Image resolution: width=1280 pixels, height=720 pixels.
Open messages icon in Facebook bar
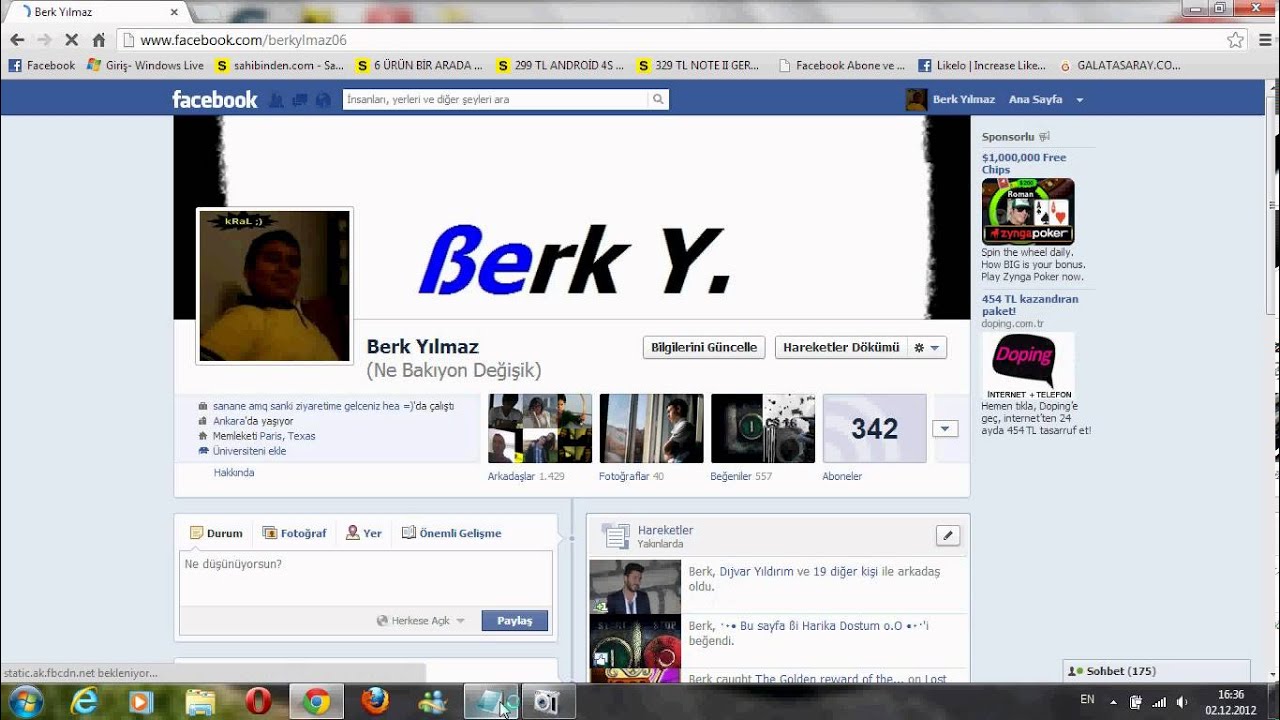(300, 100)
